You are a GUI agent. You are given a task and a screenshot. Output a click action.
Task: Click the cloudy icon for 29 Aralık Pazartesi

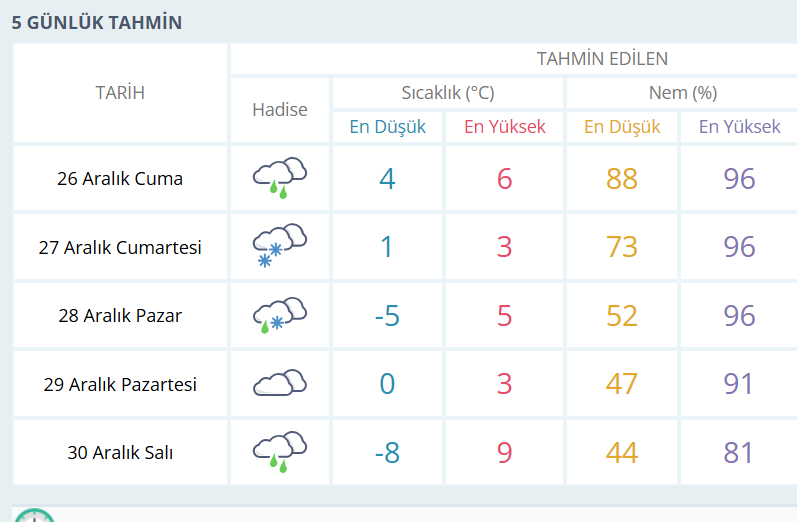point(279,383)
